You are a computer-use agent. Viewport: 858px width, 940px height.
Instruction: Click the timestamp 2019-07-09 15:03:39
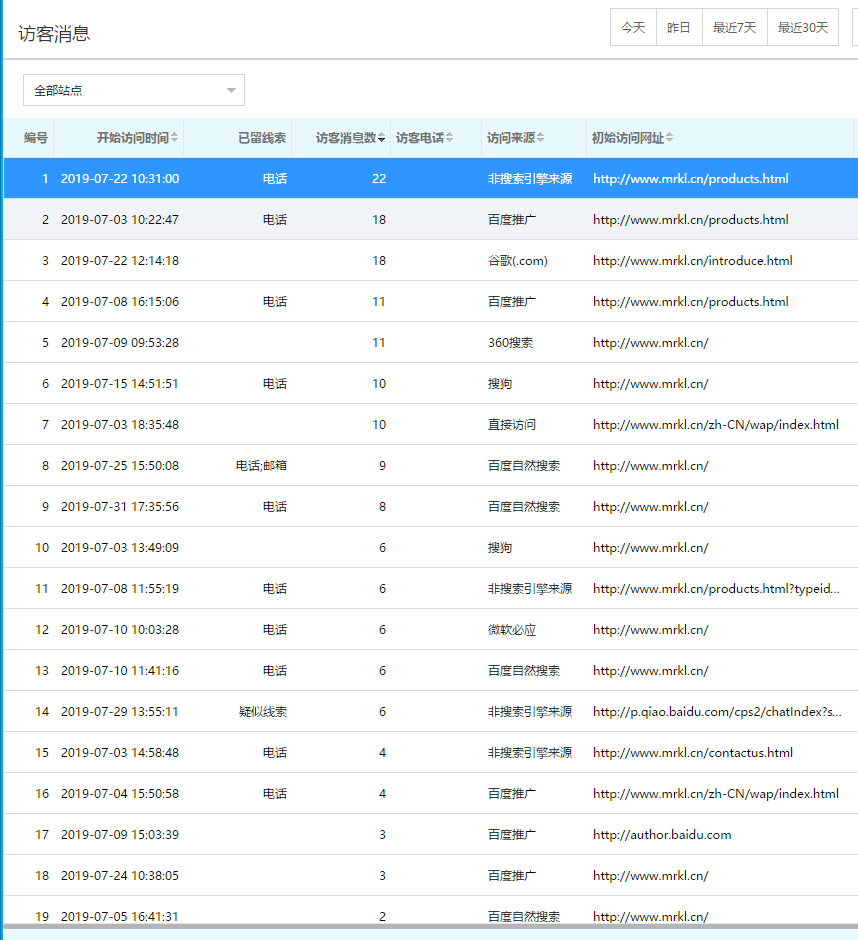[x=120, y=834]
